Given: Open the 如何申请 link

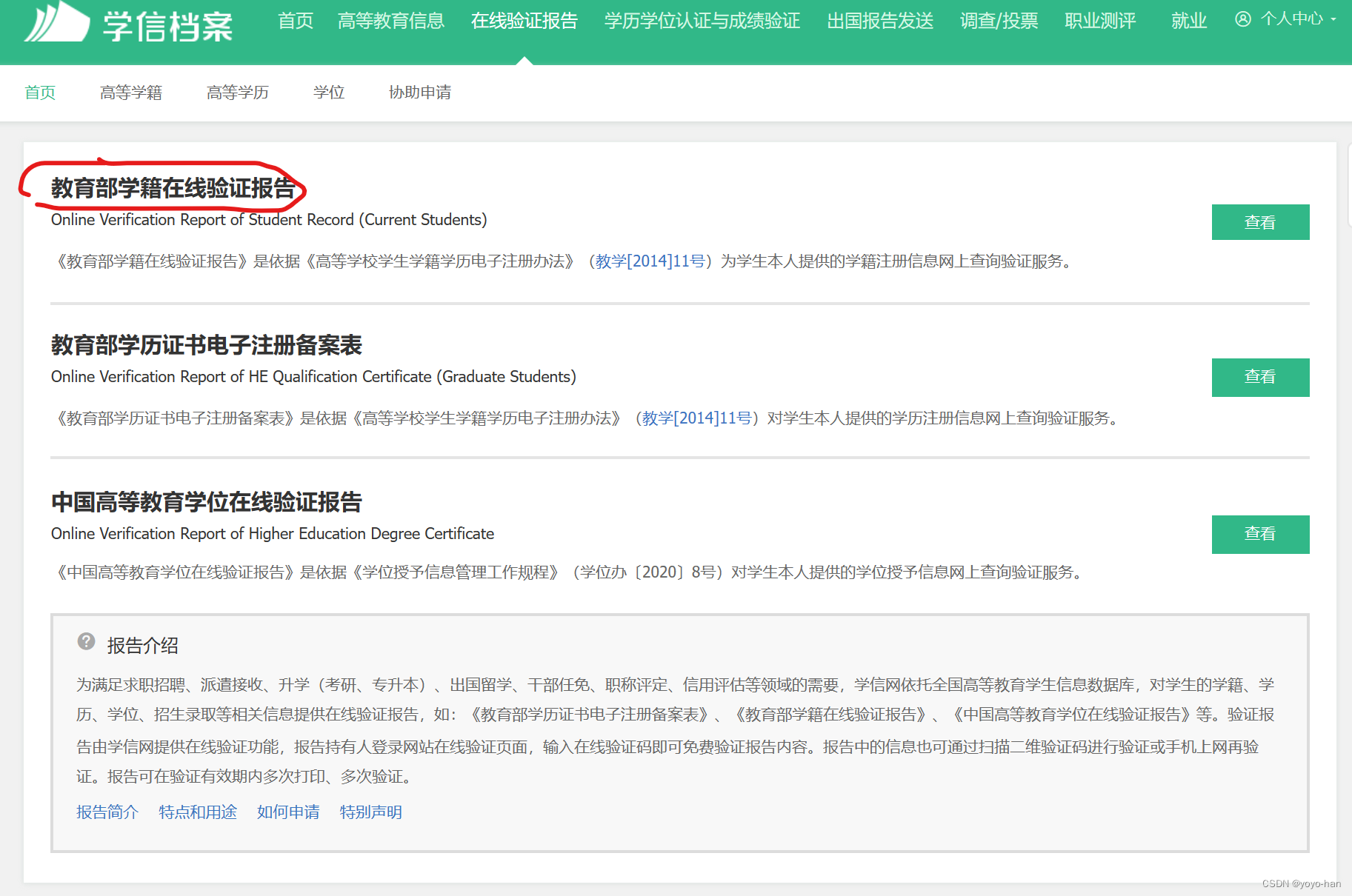Looking at the screenshot, I should [288, 812].
